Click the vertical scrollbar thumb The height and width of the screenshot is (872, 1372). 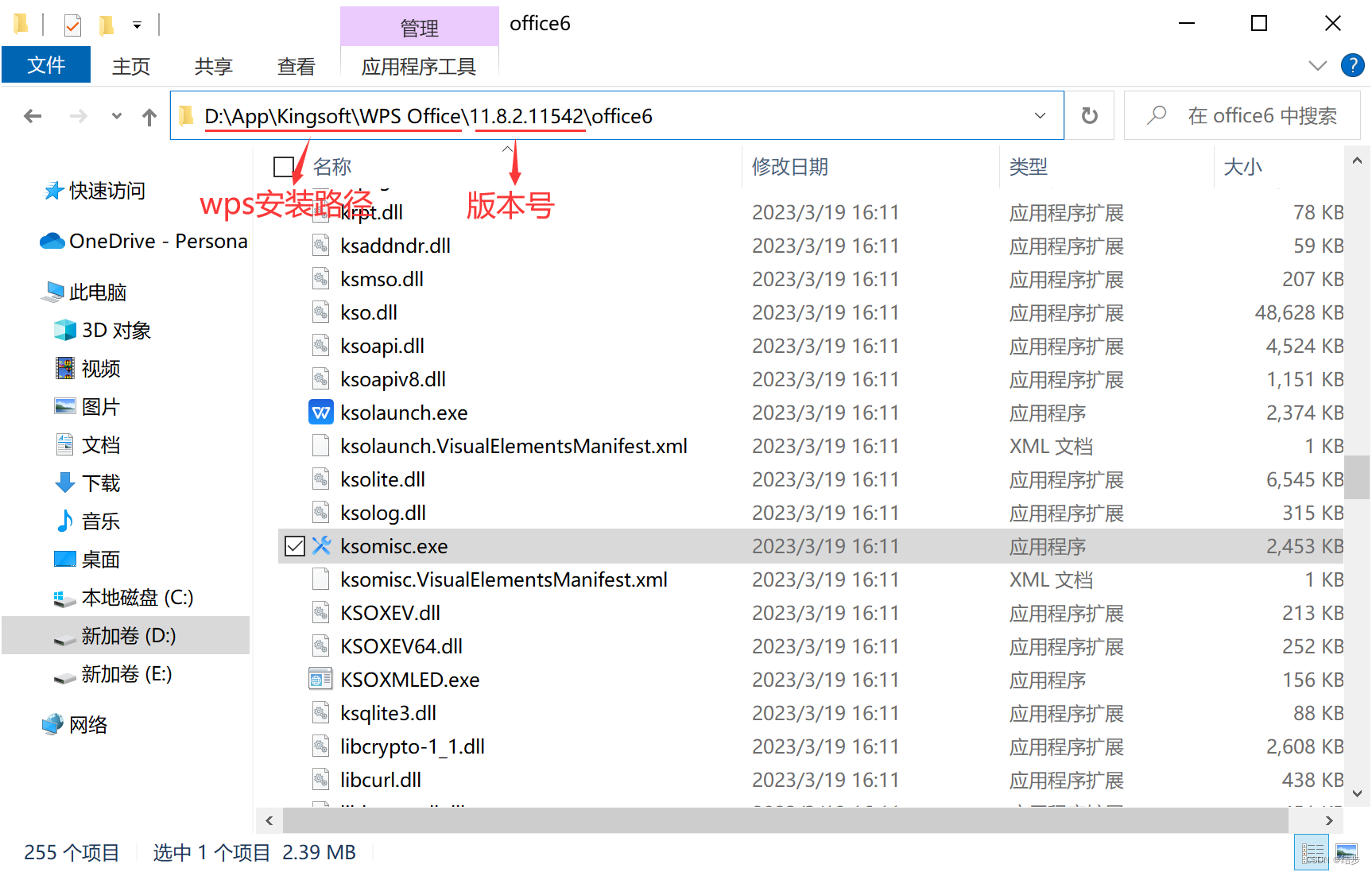click(1358, 477)
